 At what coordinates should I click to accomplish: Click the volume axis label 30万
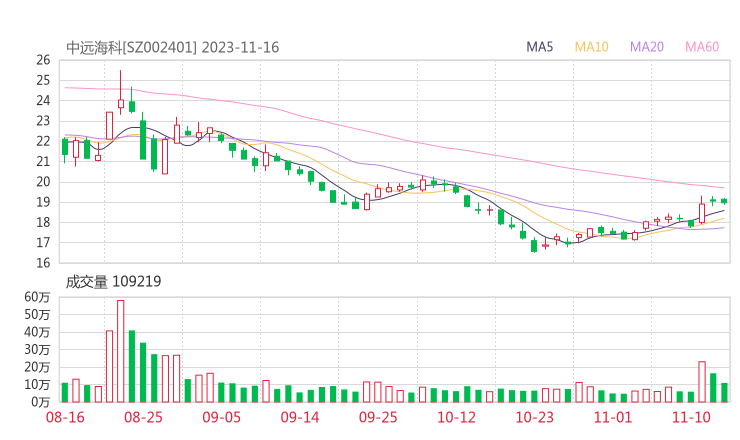[x=37, y=349]
